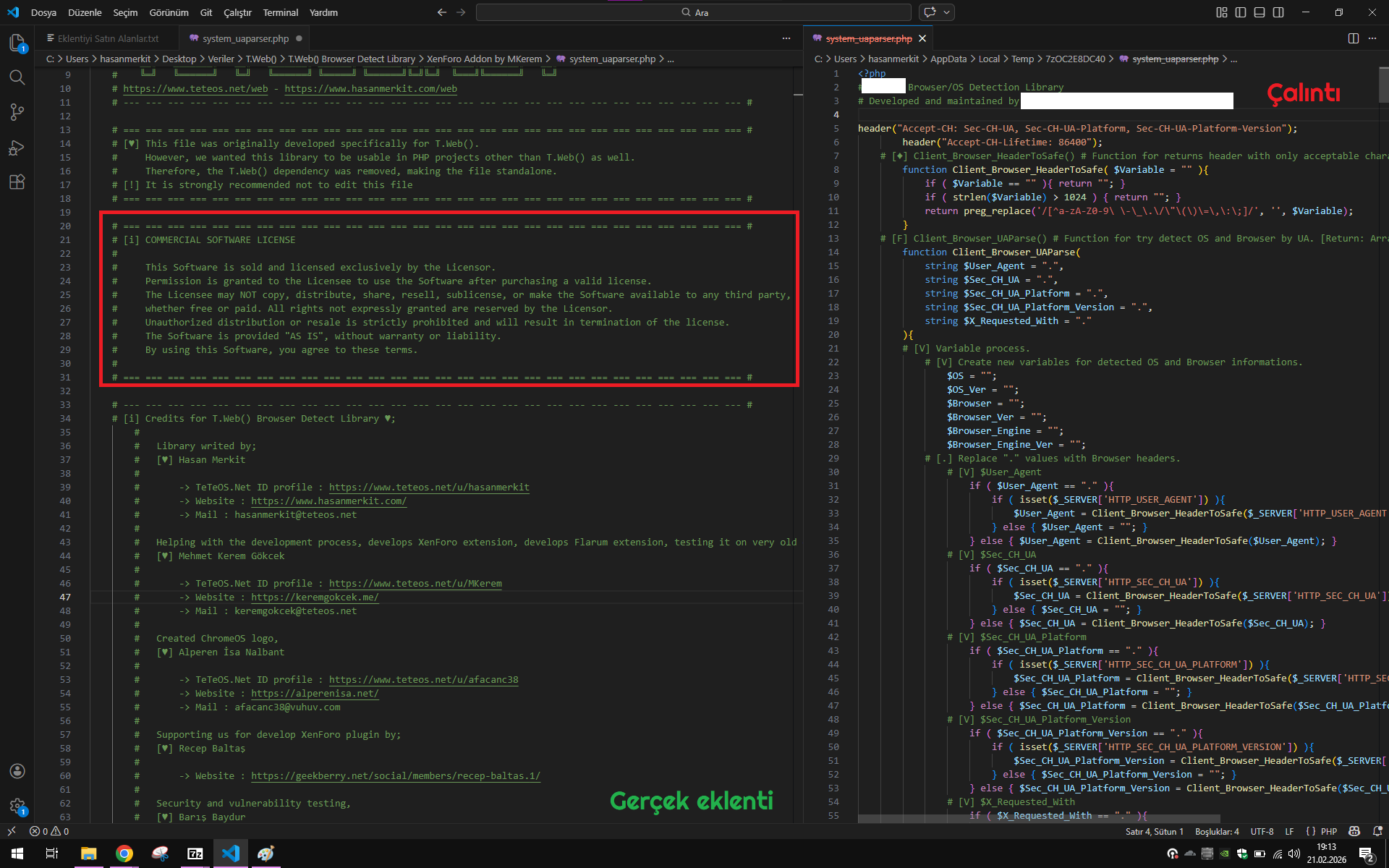The height and width of the screenshot is (868, 1389).
Task: Open notifications bell in status bar
Action: pos(1377,832)
